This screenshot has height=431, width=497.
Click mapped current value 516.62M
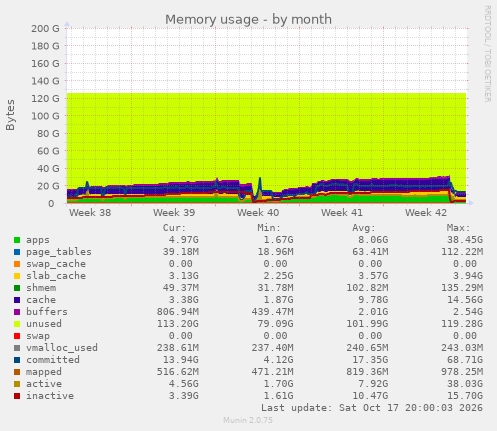(x=178, y=372)
